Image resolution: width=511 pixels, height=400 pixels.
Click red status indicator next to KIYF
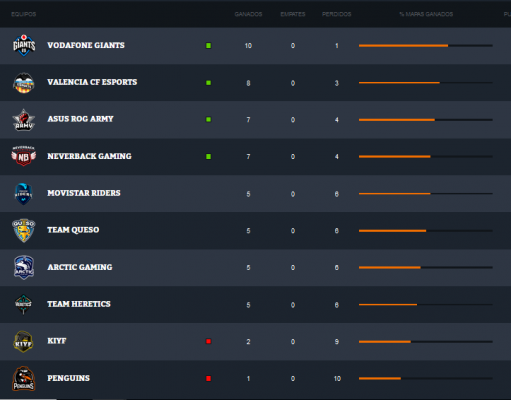209,341
